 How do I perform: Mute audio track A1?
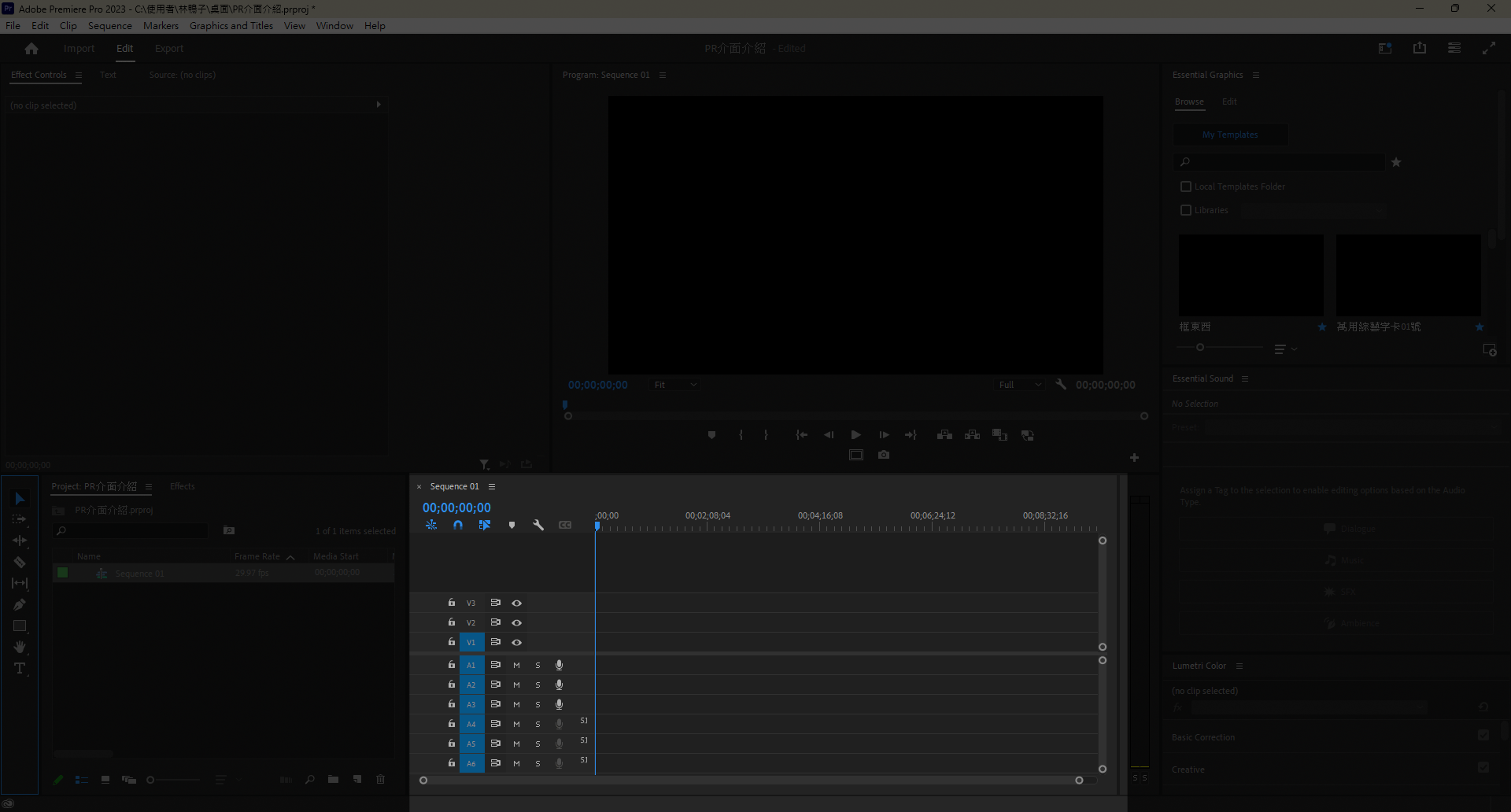tap(517, 665)
